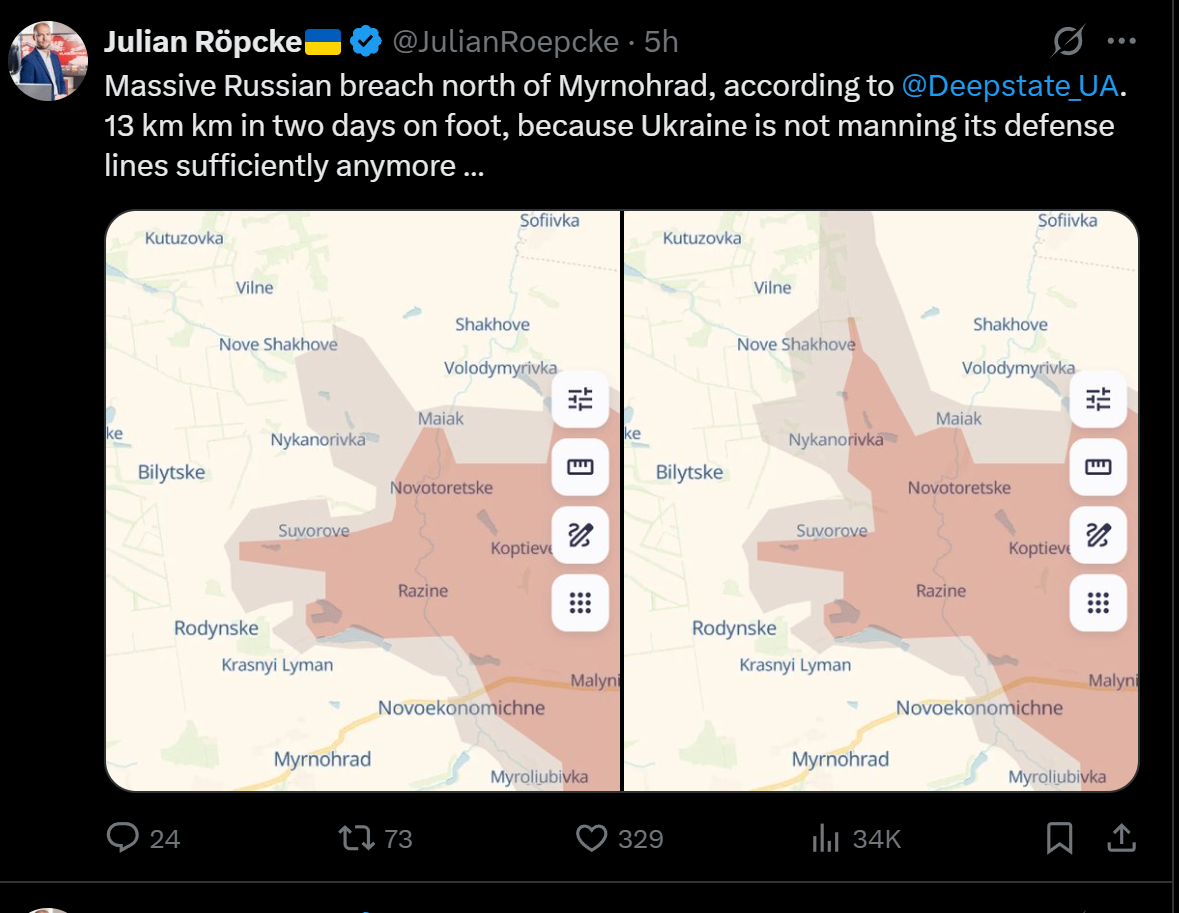
Task: Repost the tweet with 73 reposts
Action: (x=375, y=838)
